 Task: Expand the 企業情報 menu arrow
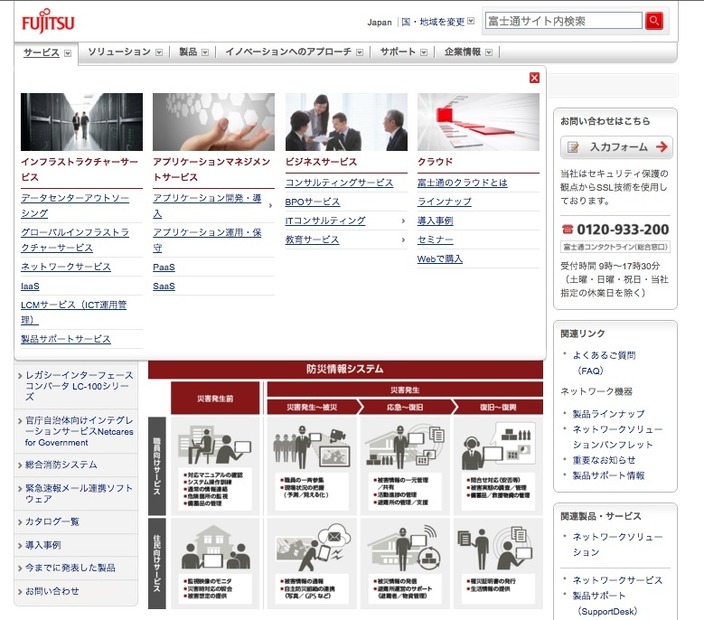pyautogui.click(x=489, y=53)
